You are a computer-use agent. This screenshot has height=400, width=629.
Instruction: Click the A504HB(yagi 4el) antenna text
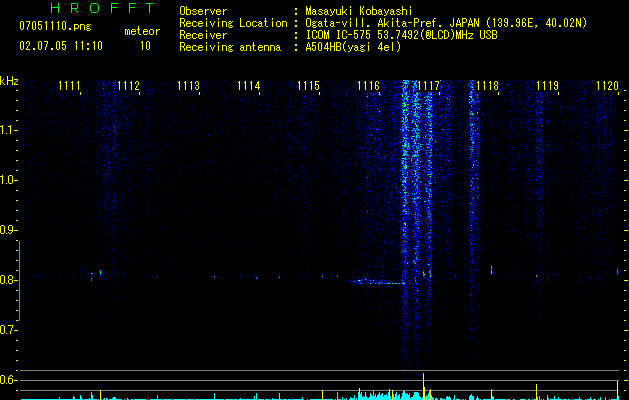point(353,47)
